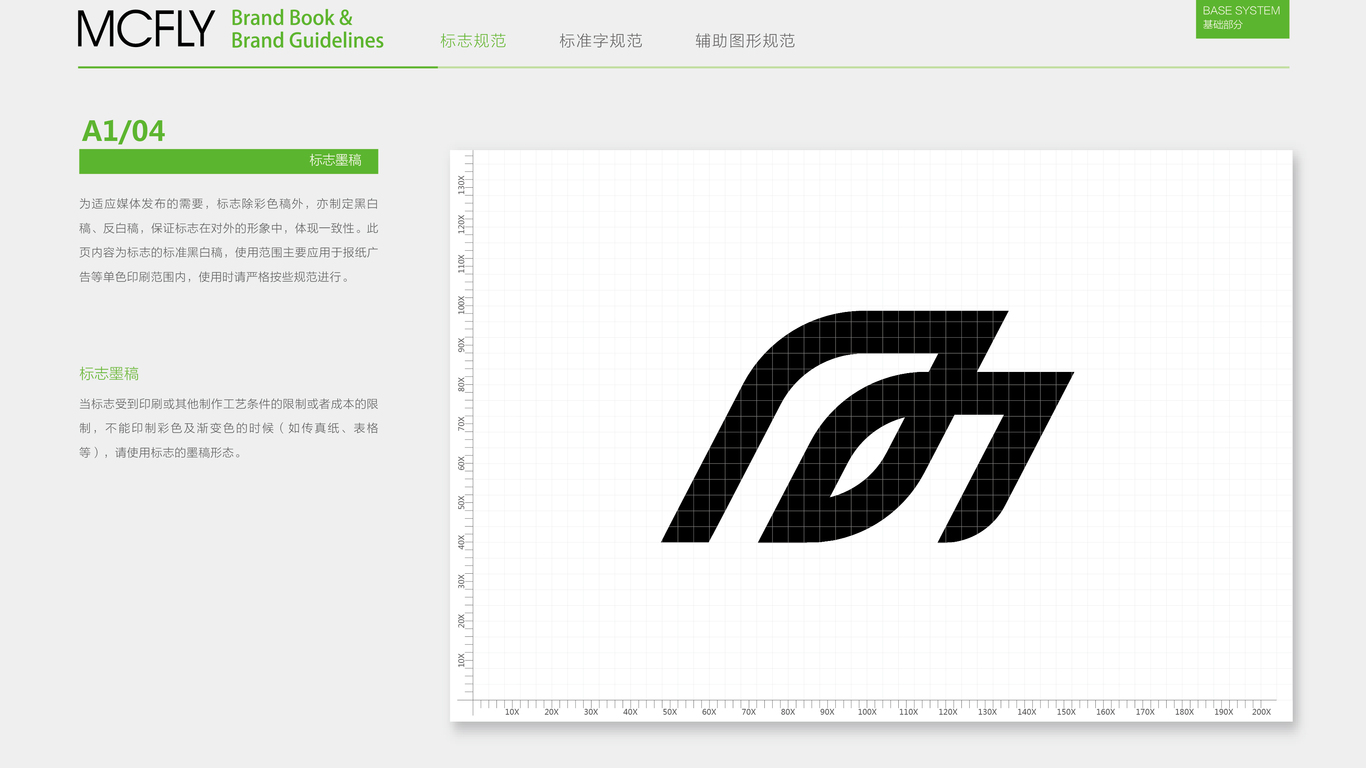Image resolution: width=1366 pixels, height=768 pixels.
Task: Click the green 标志墨稿 header bar
Action: point(229,161)
